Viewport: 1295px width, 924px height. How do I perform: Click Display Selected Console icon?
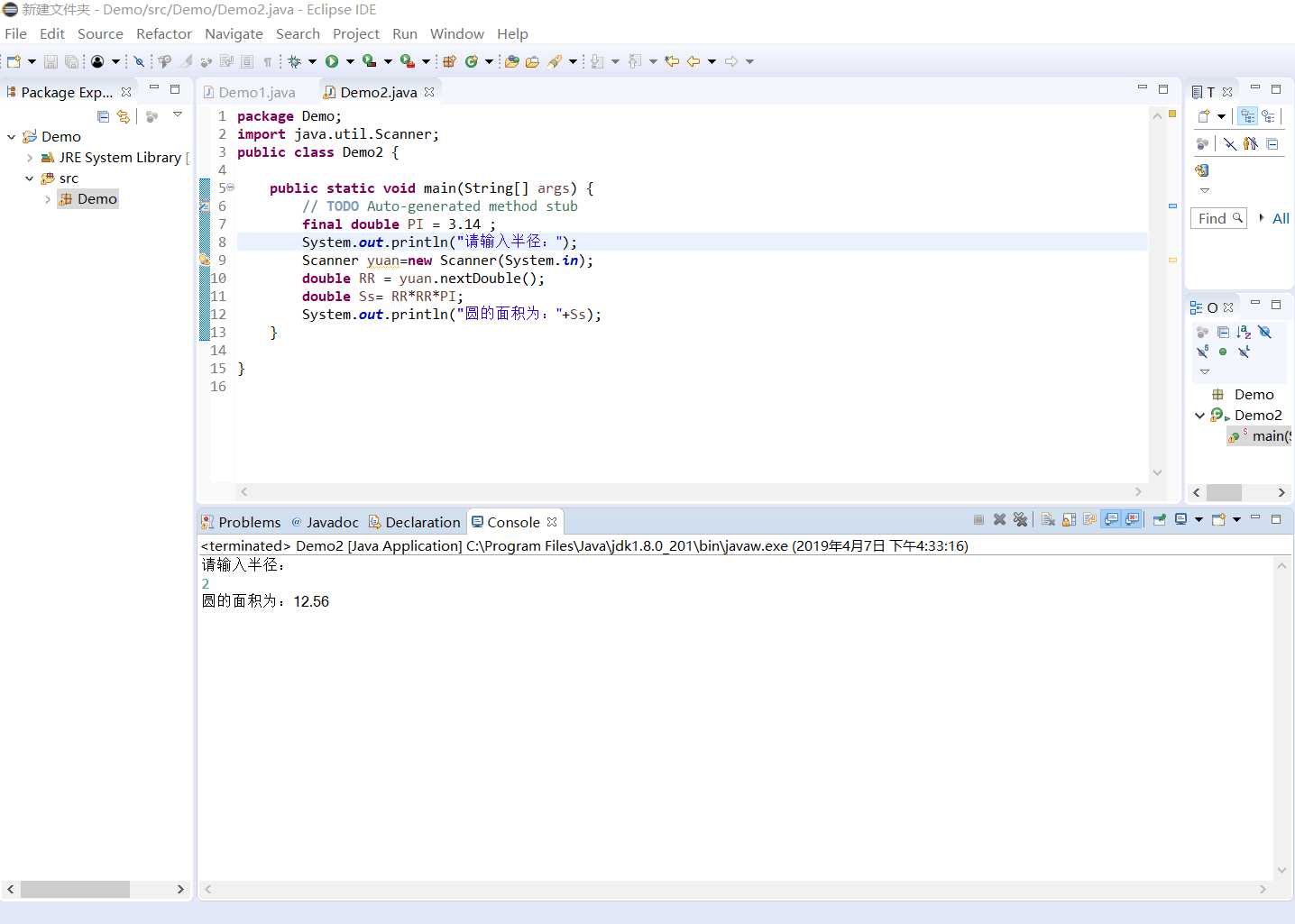(1180, 519)
